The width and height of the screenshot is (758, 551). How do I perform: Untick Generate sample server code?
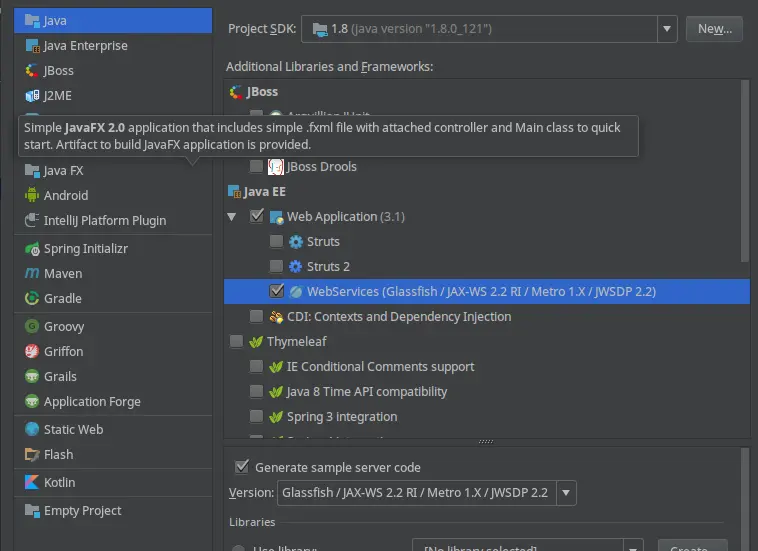click(242, 466)
